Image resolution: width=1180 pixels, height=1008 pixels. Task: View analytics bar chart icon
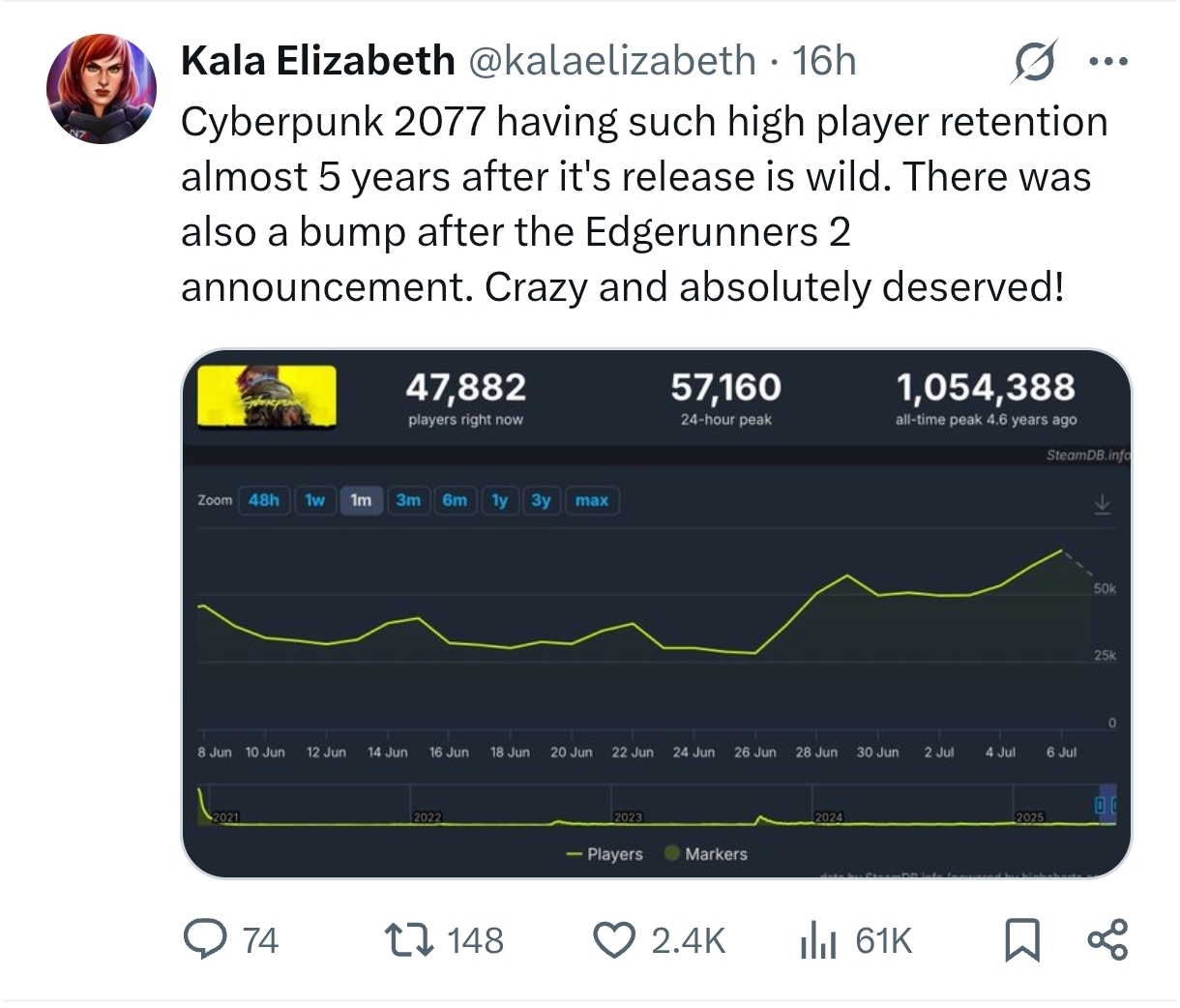point(818,940)
